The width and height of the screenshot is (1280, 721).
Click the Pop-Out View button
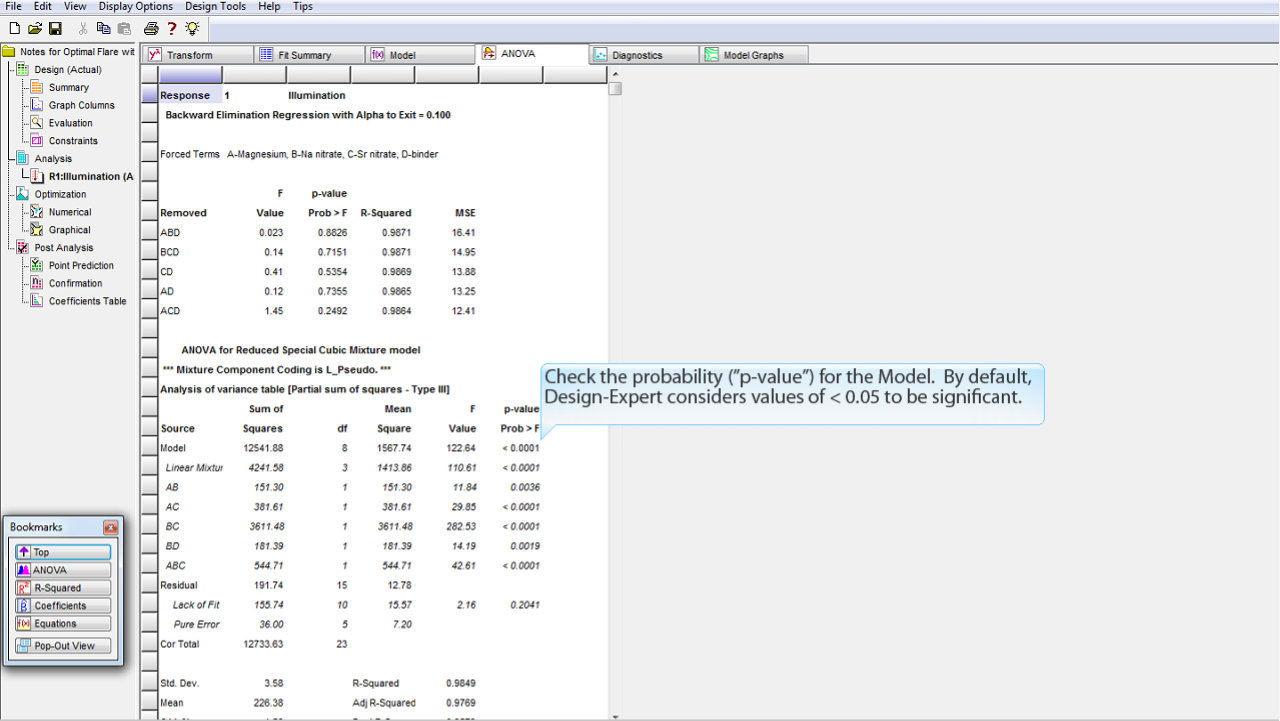pyautogui.click(x=62, y=646)
